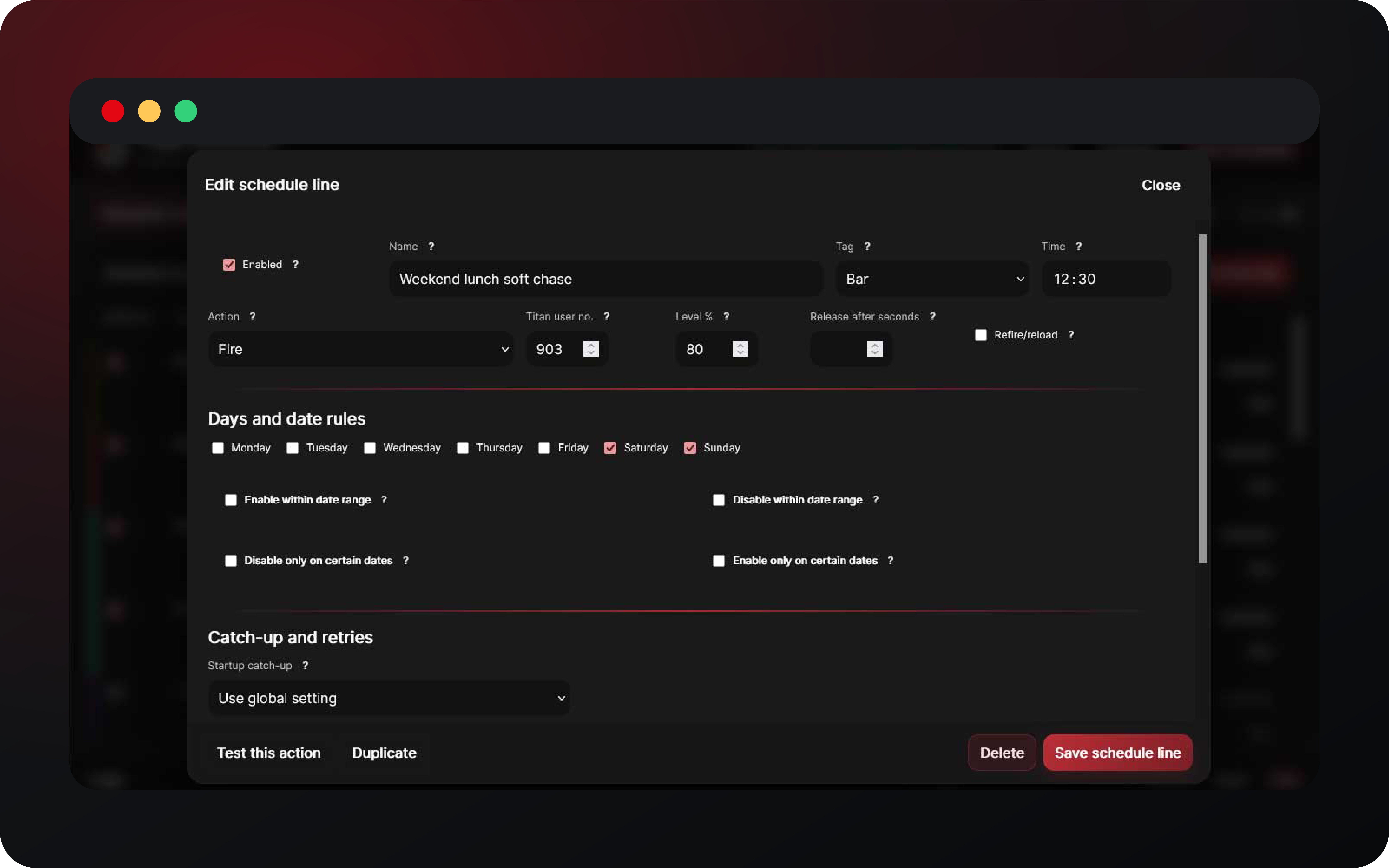Enable the Refire/reload checkbox
This screenshot has width=1389, height=868.
(981, 335)
